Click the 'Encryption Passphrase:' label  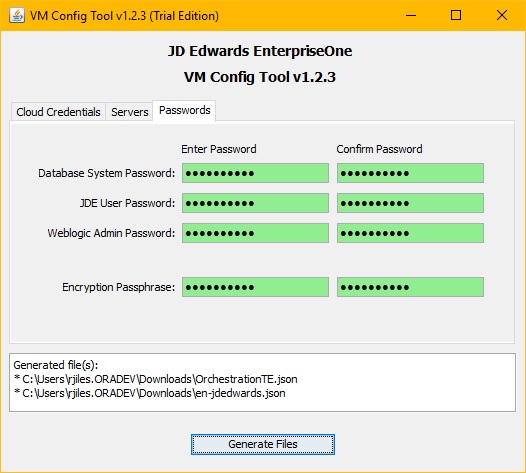118,287
